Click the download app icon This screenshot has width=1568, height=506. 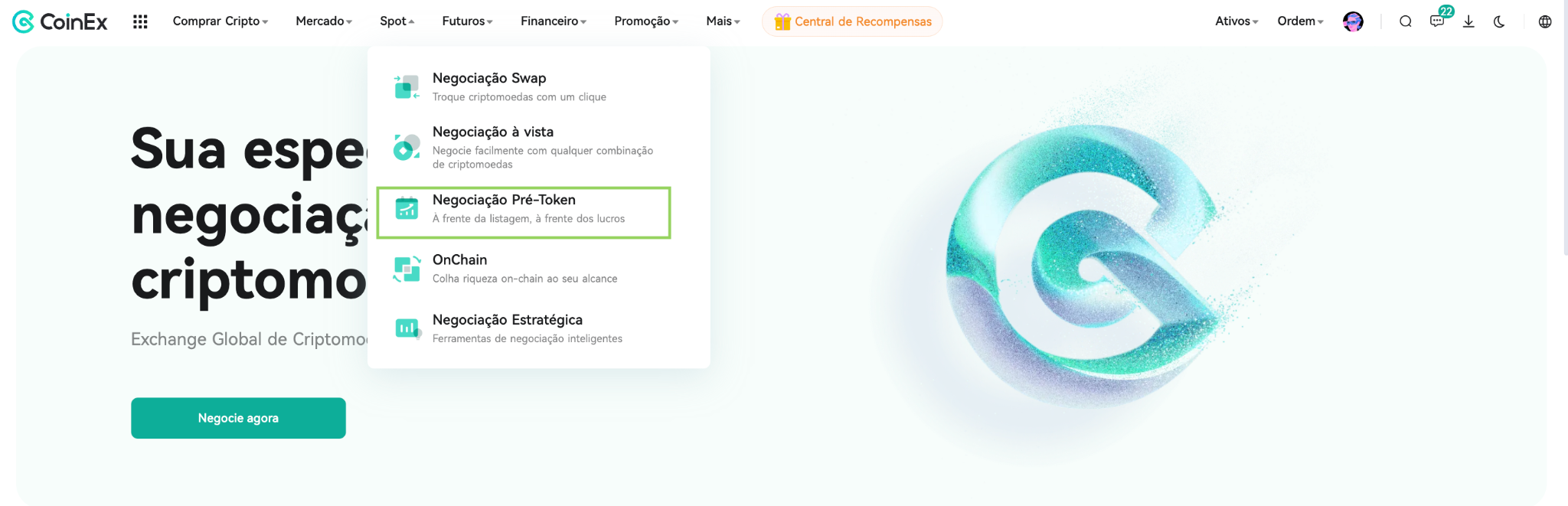[1468, 21]
